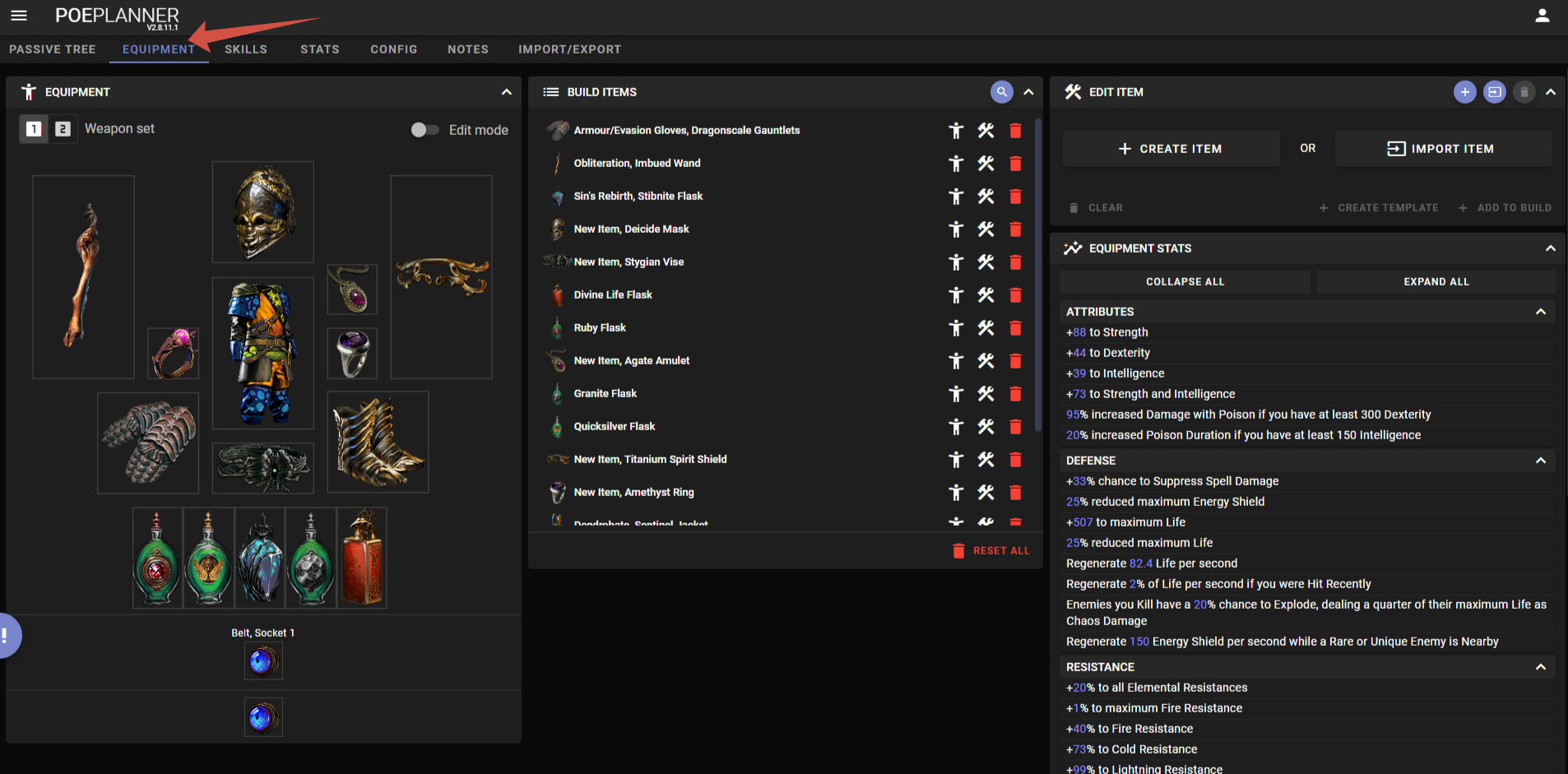The width and height of the screenshot is (1568, 774).
Task: Open the user account icon
Action: 1542,16
